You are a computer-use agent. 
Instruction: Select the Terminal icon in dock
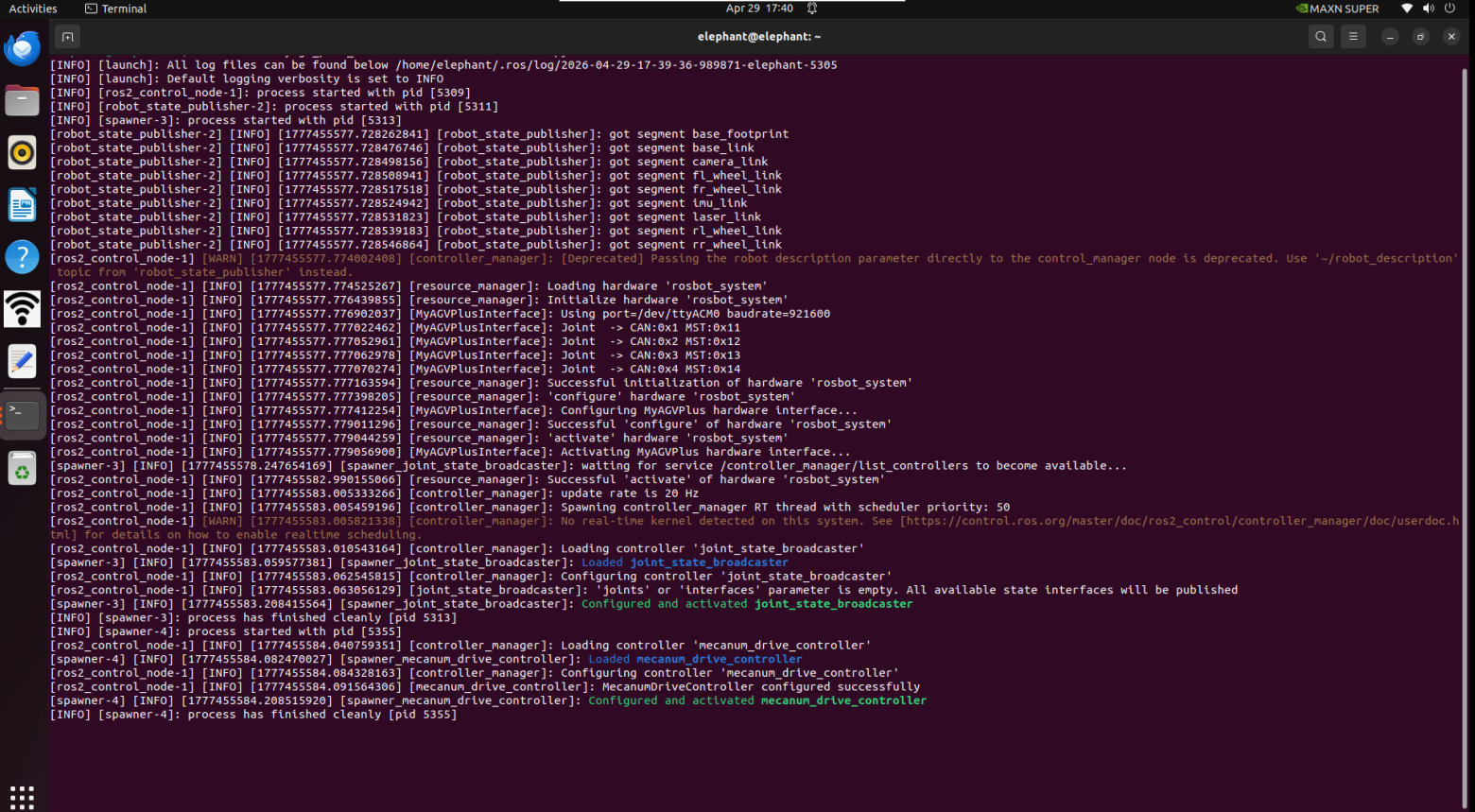tap(23, 414)
